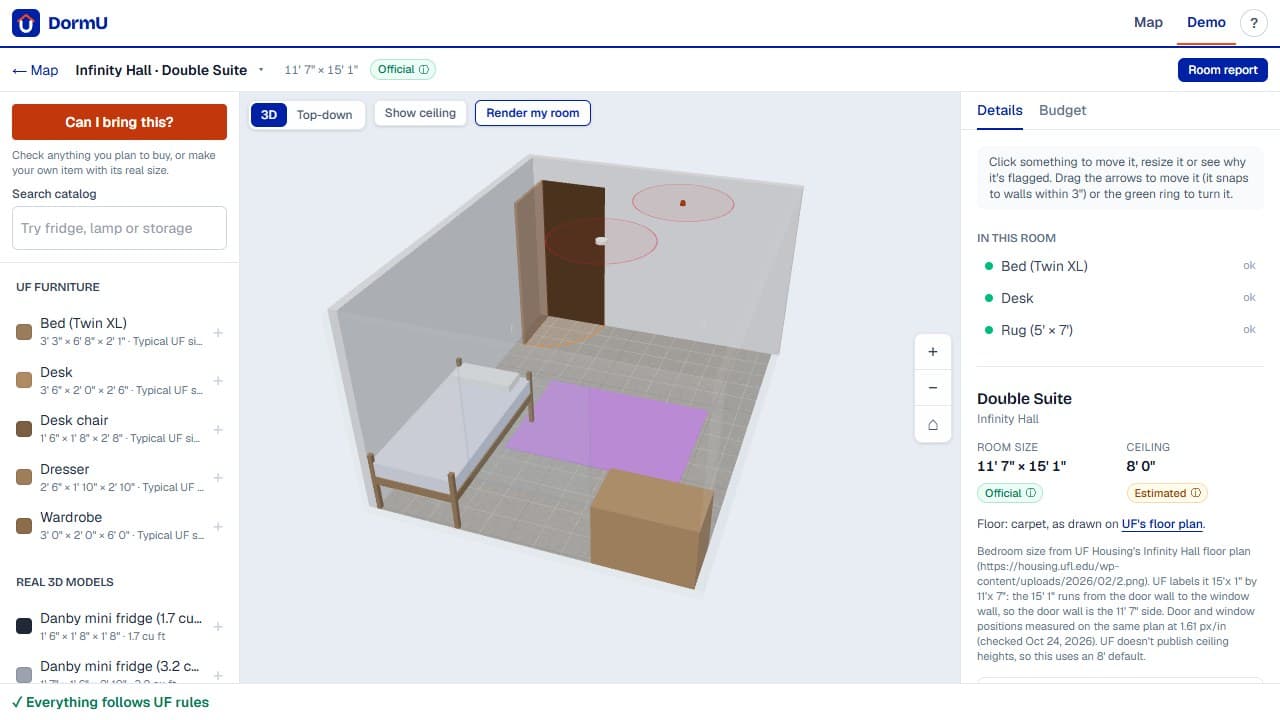The height and width of the screenshot is (720, 1280).
Task: Add Dresser with its plus icon
Action: coord(218,478)
